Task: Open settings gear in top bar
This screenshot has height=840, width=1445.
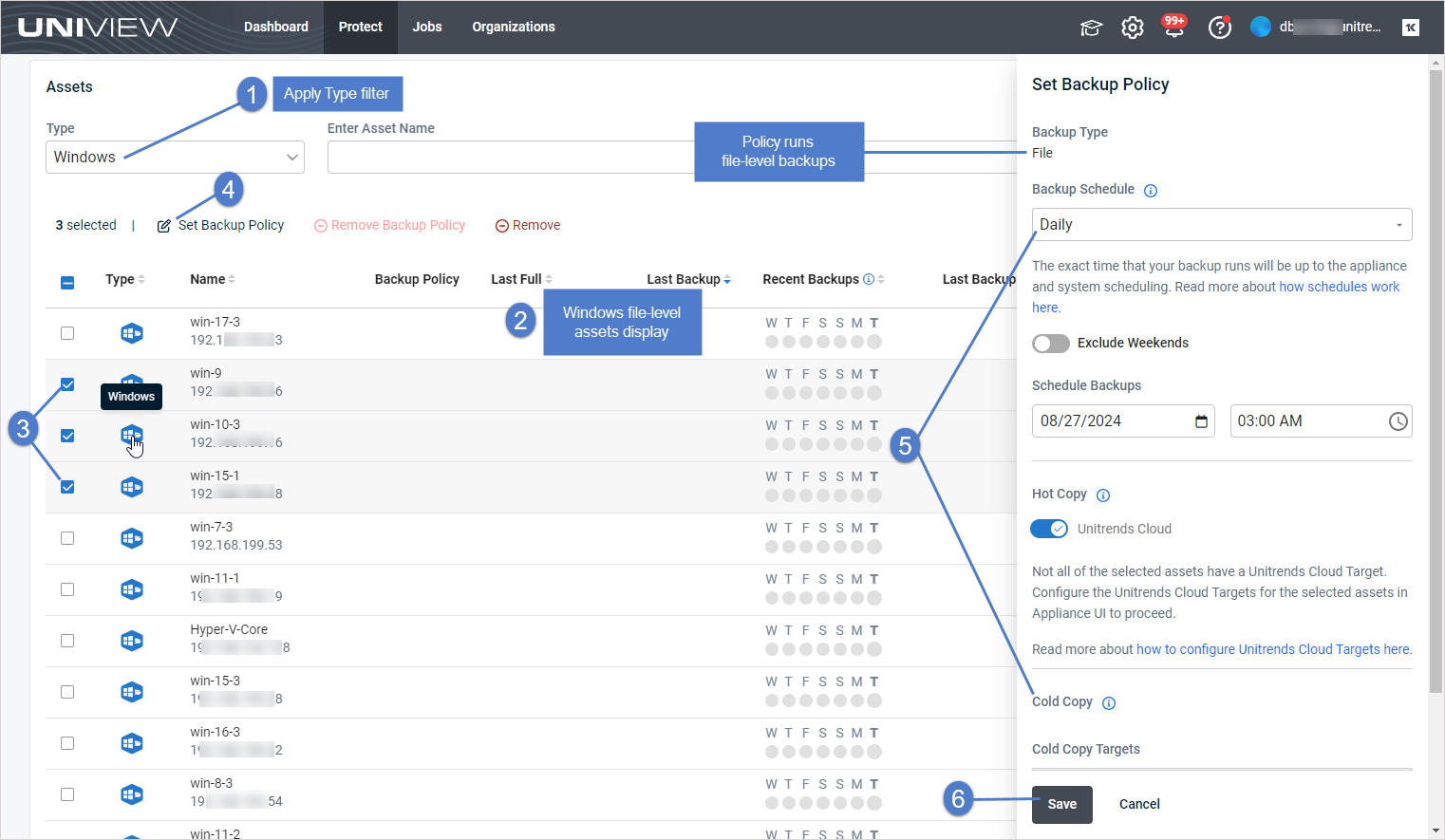Action: [1133, 28]
